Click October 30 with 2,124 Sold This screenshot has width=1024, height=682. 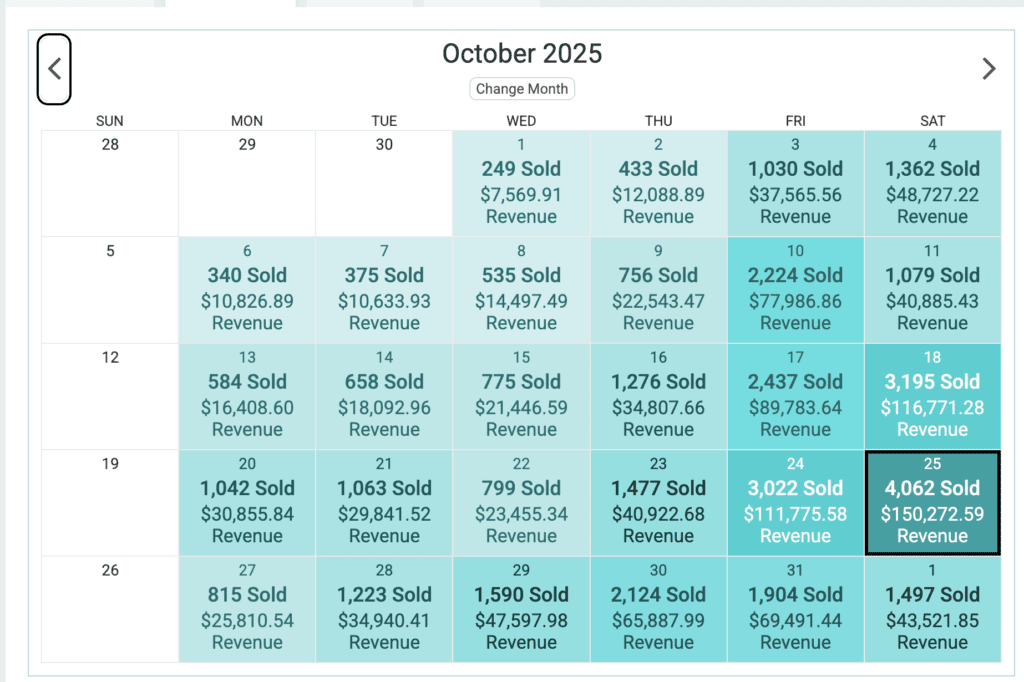tap(658, 609)
